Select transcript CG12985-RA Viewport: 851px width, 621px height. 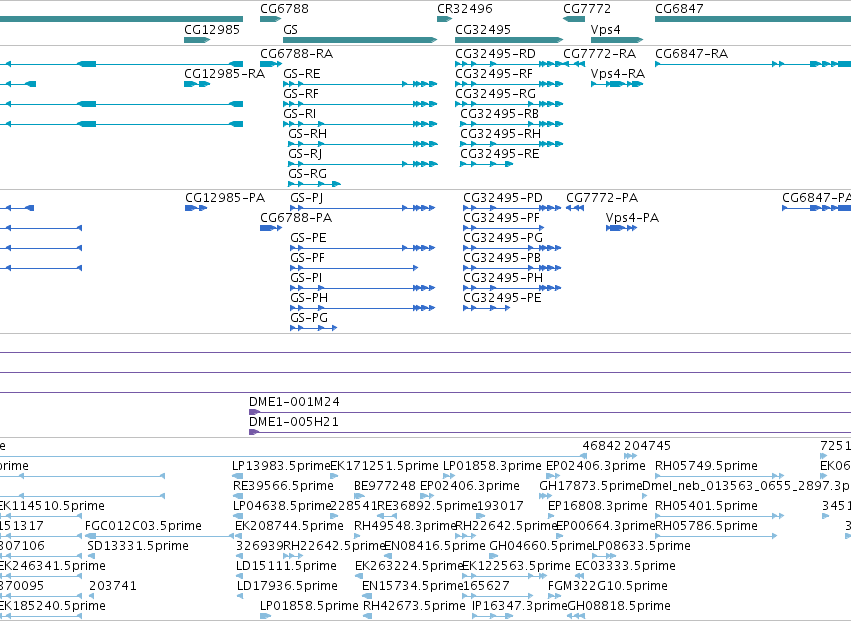pos(197,84)
